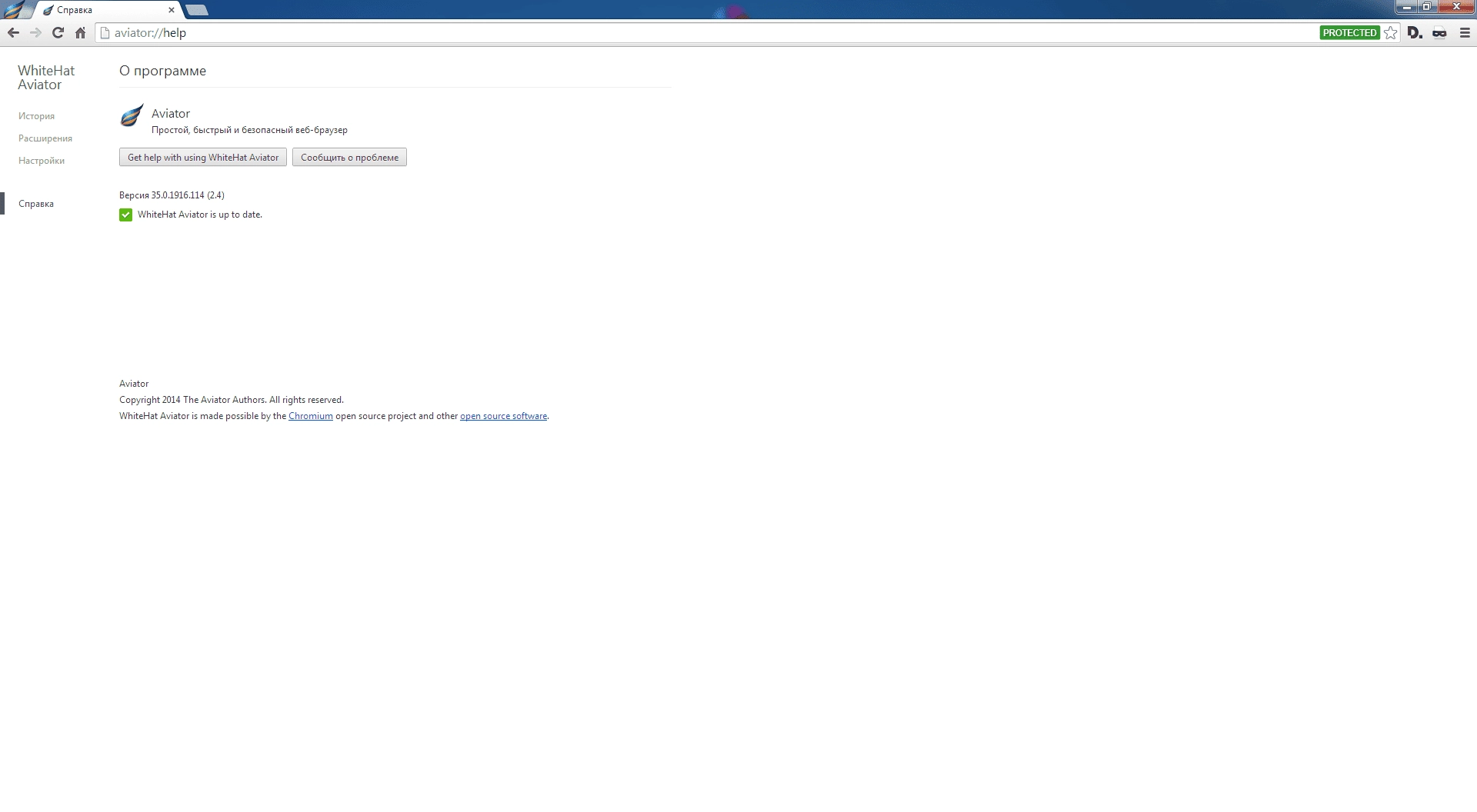
Task: Click Сообщить о проблеме button
Action: [349, 157]
